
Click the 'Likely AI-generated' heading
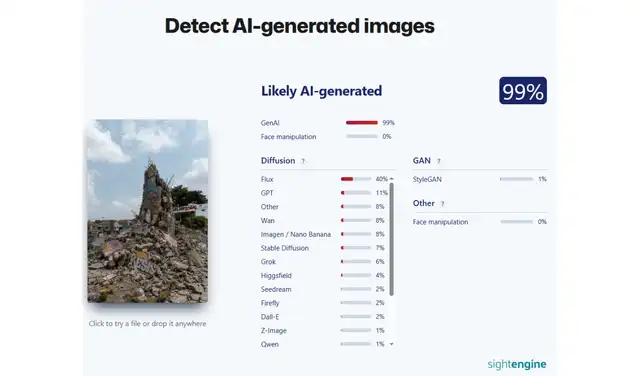pyautogui.click(x=322, y=91)
